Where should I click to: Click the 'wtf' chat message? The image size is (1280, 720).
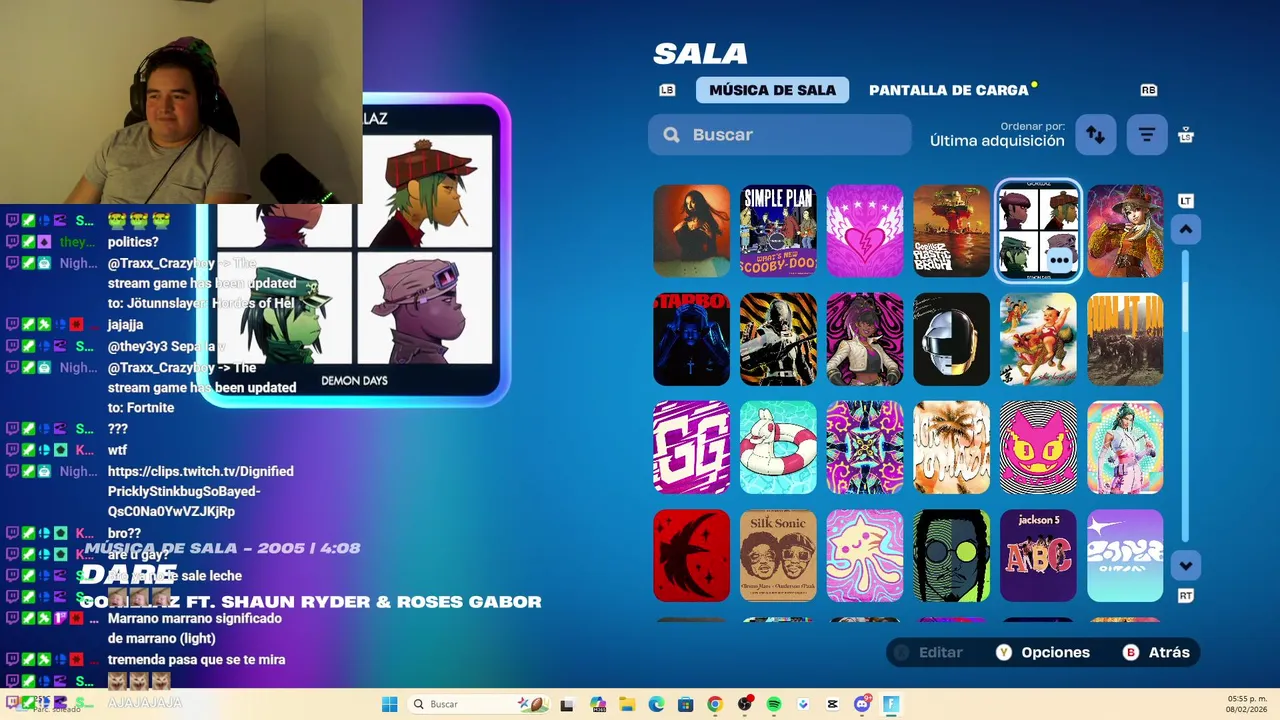point(117,450)
